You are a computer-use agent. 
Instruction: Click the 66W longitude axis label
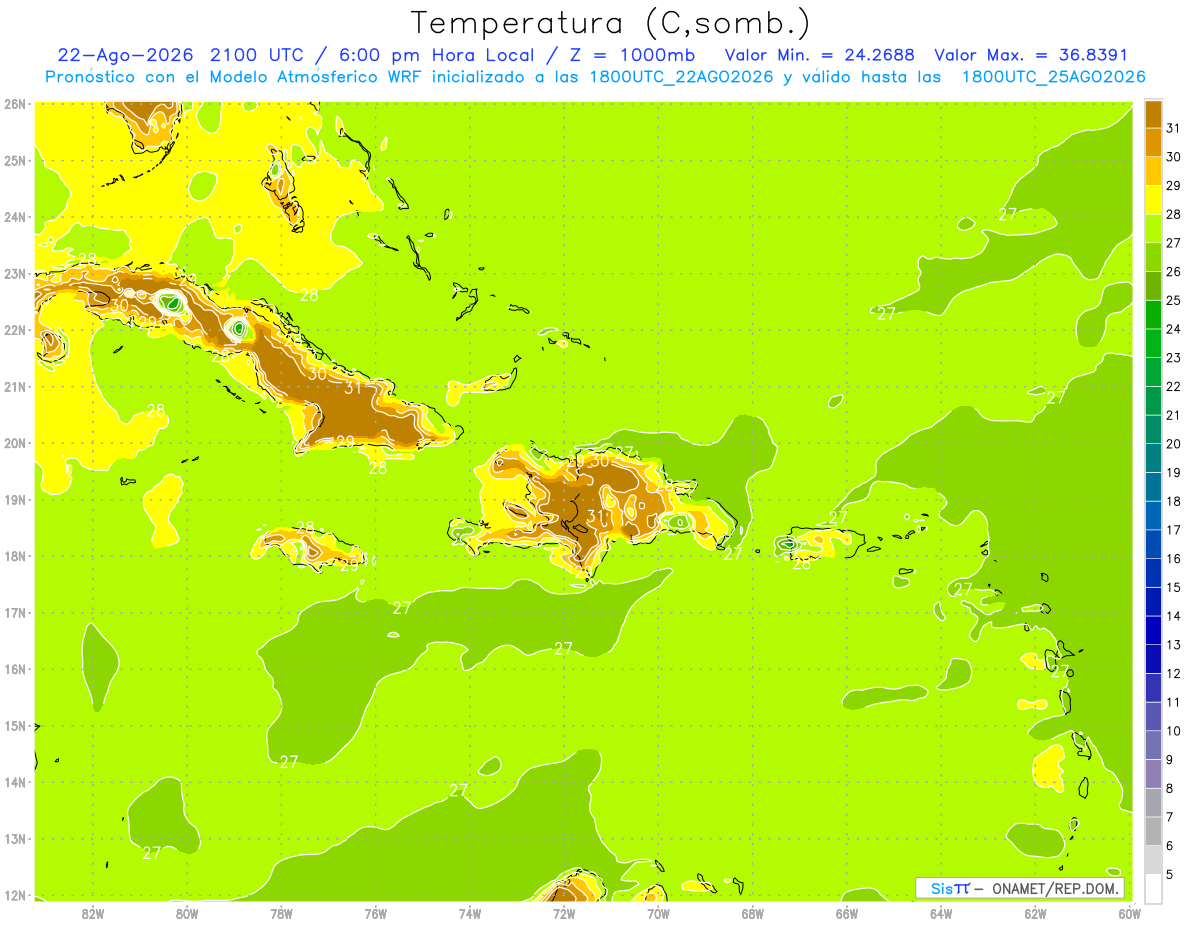[x=847, y=913]
